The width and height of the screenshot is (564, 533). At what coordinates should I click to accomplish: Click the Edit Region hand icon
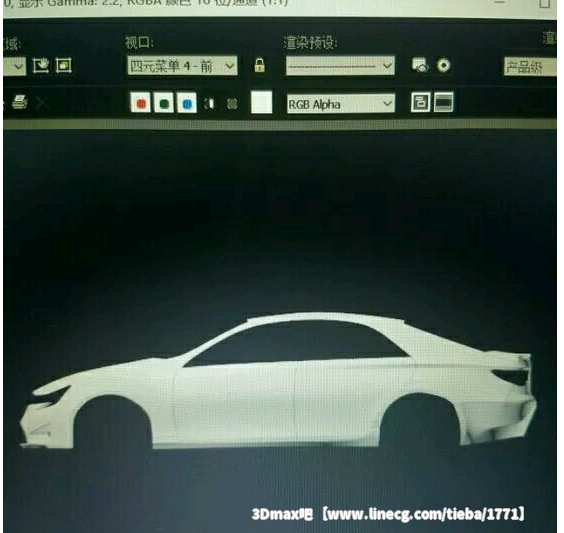[41, 65]
